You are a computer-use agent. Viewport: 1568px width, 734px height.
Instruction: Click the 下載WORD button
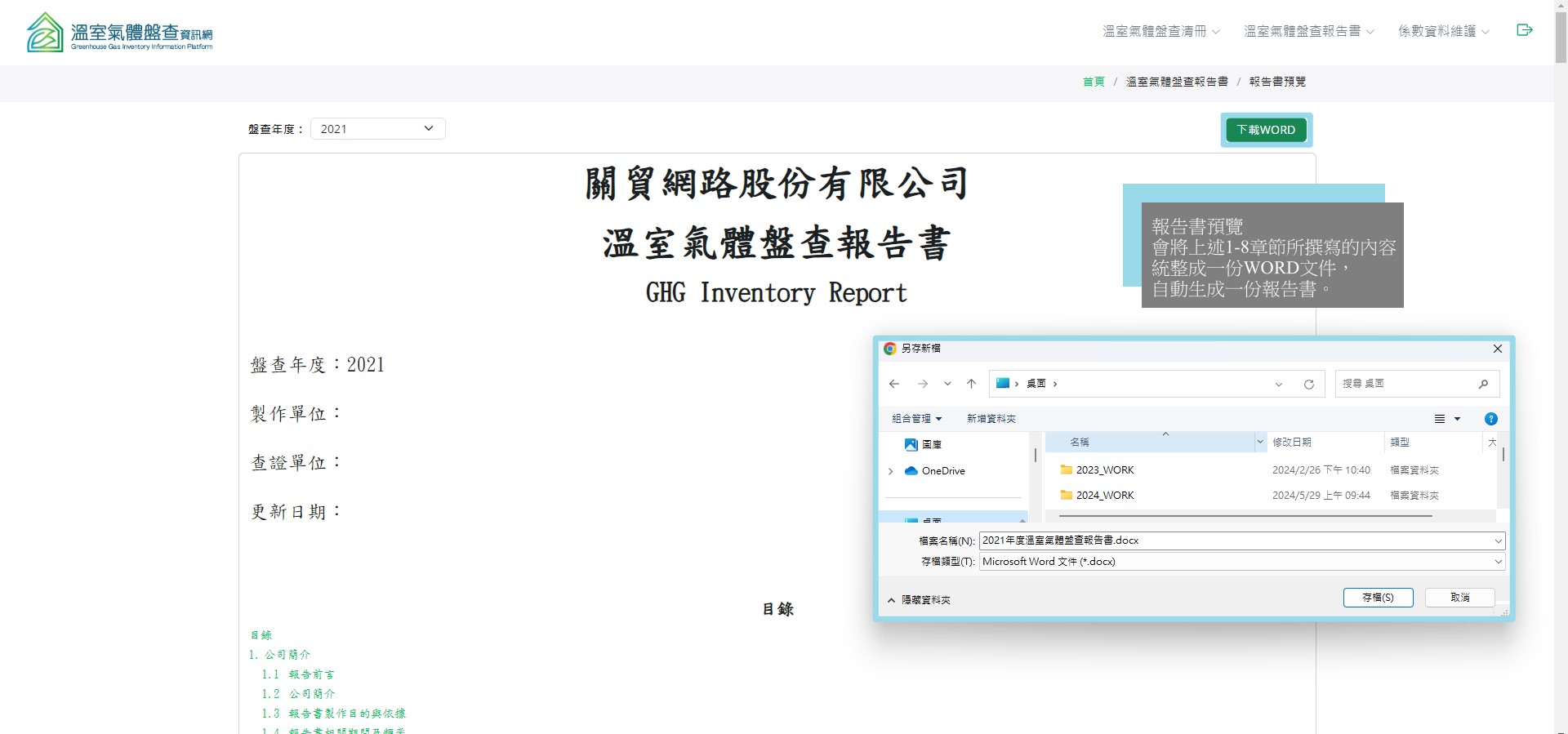click(x=1266, y=130)
